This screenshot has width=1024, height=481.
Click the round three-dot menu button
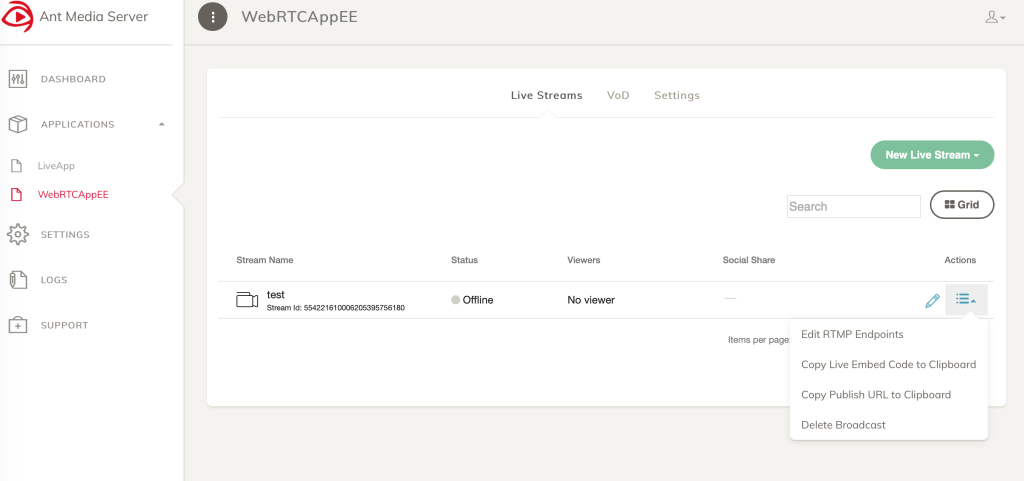(213, 17)
